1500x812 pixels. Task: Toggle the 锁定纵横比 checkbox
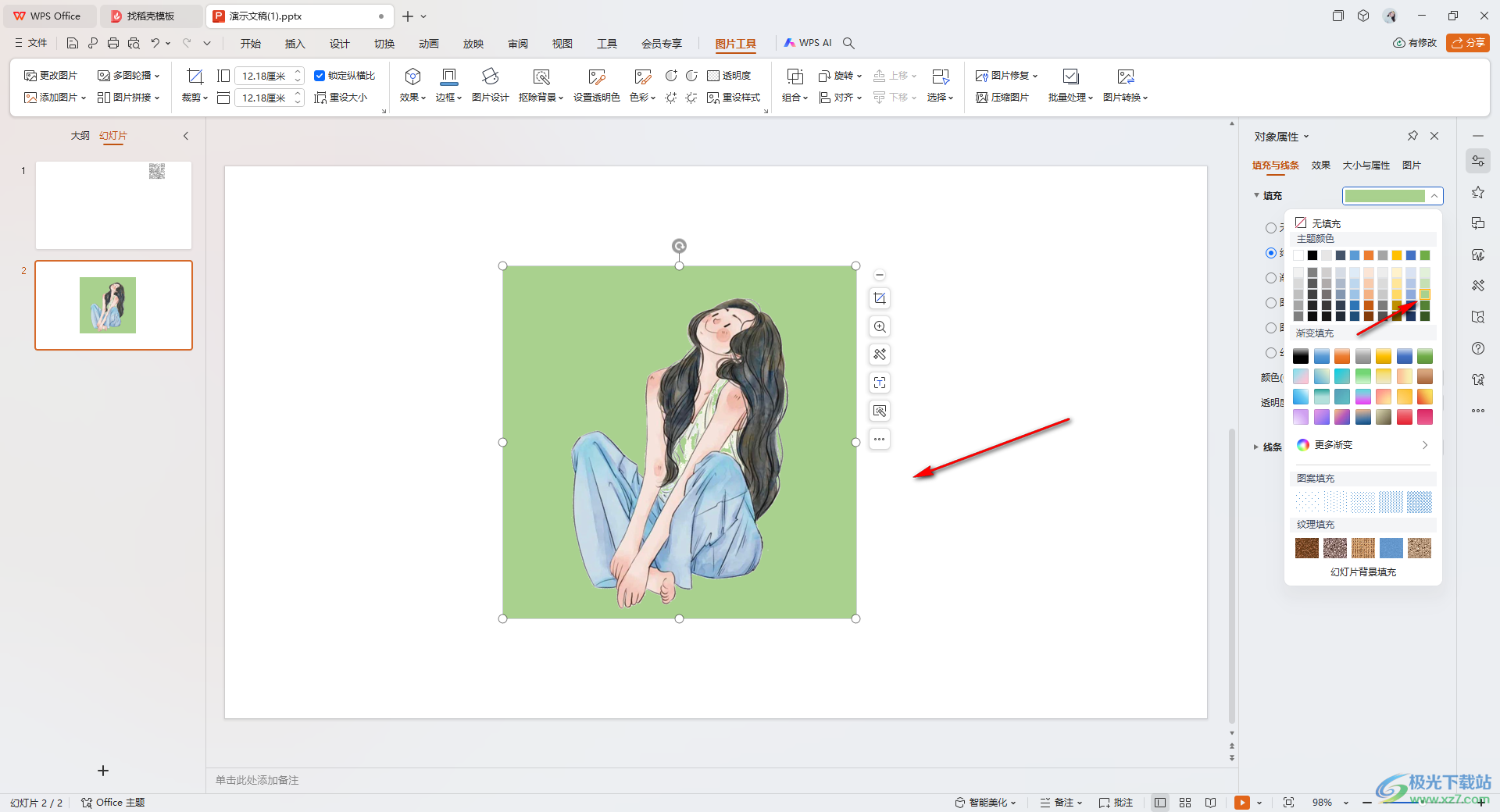point(320,76)
